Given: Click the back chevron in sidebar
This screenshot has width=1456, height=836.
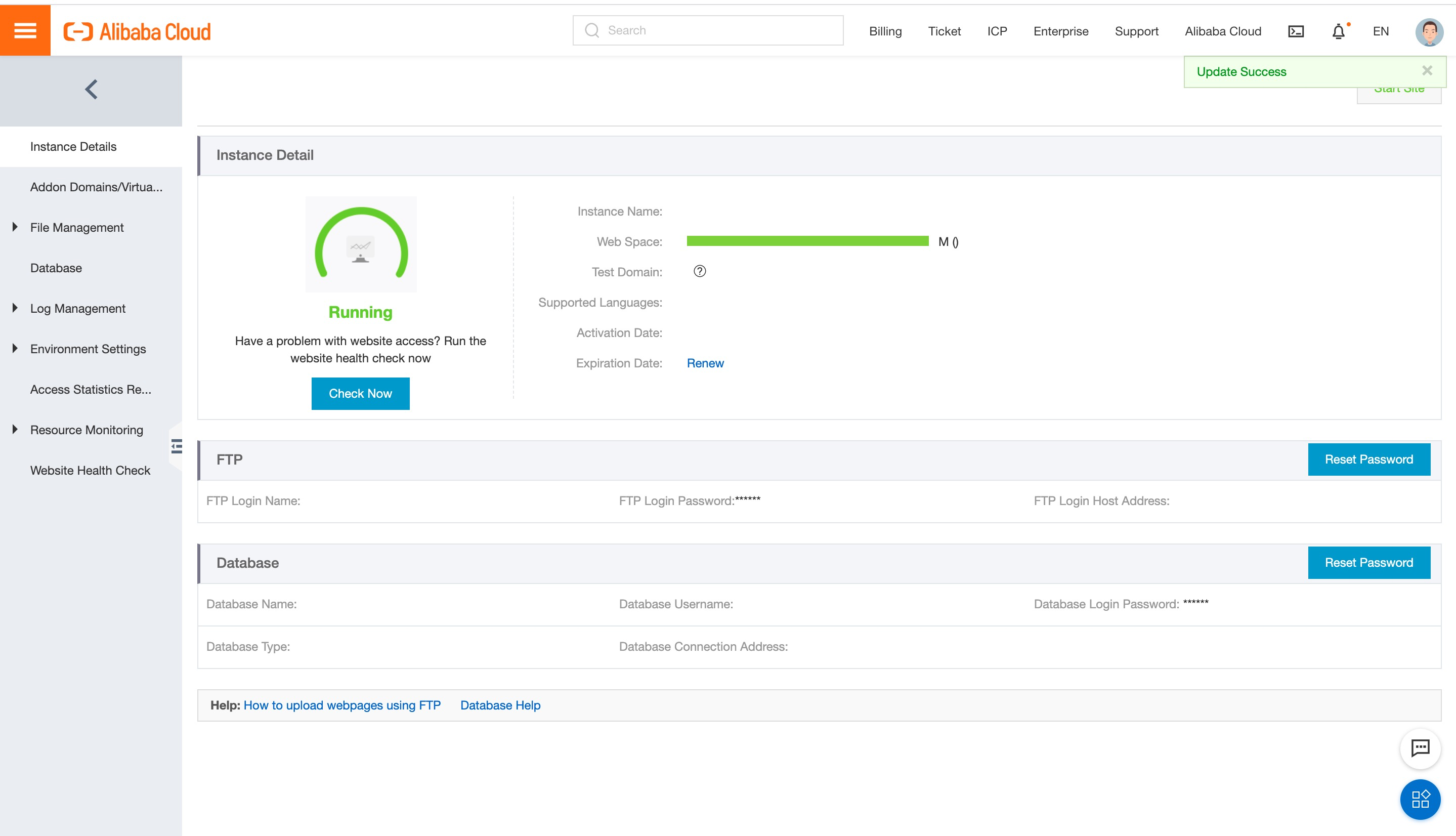Looking at the screenshot, I should 91,90.
